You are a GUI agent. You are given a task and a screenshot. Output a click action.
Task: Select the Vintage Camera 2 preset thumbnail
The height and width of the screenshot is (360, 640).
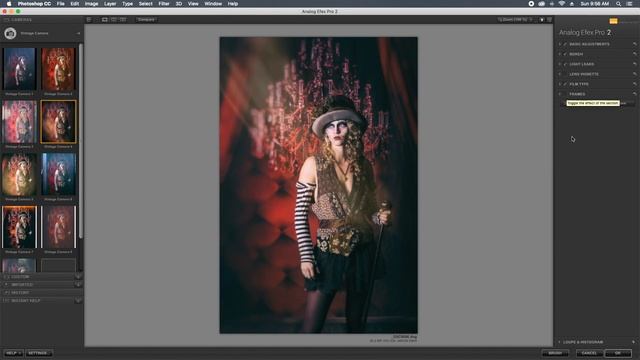58,69
